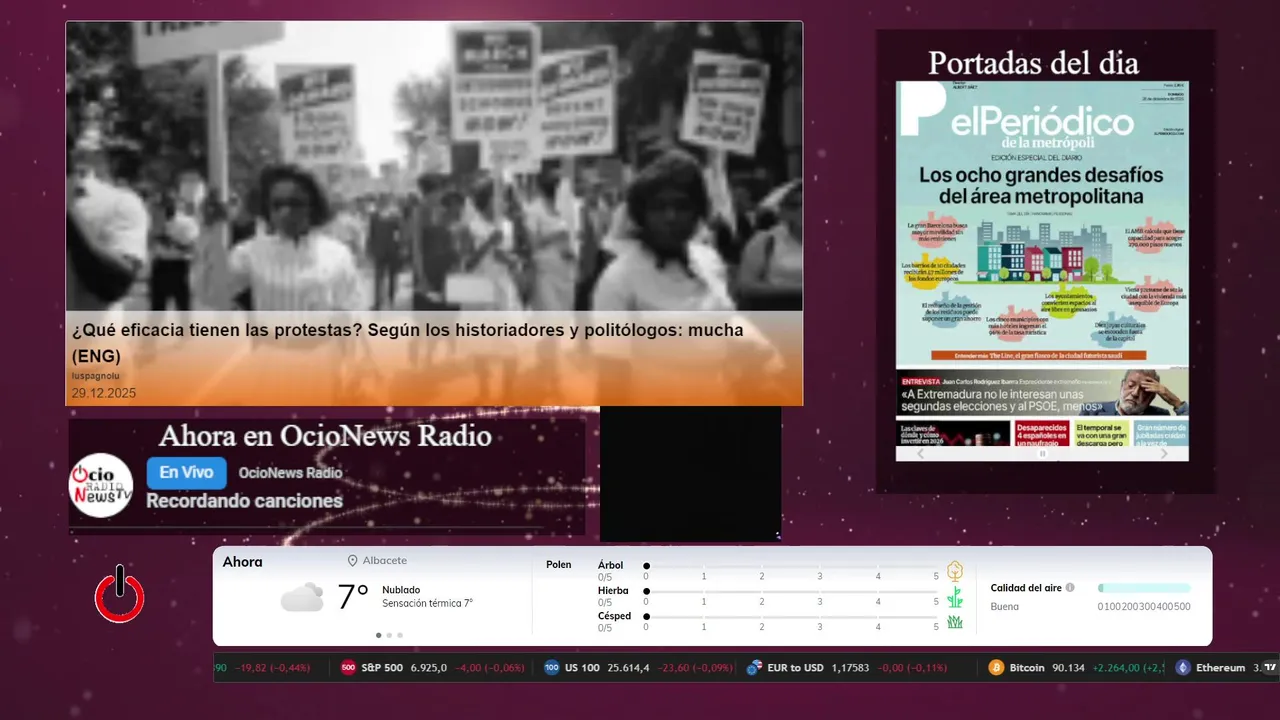Open the EUR to USD quote
The image size is (1280, 720).
(x=847, y=668)
